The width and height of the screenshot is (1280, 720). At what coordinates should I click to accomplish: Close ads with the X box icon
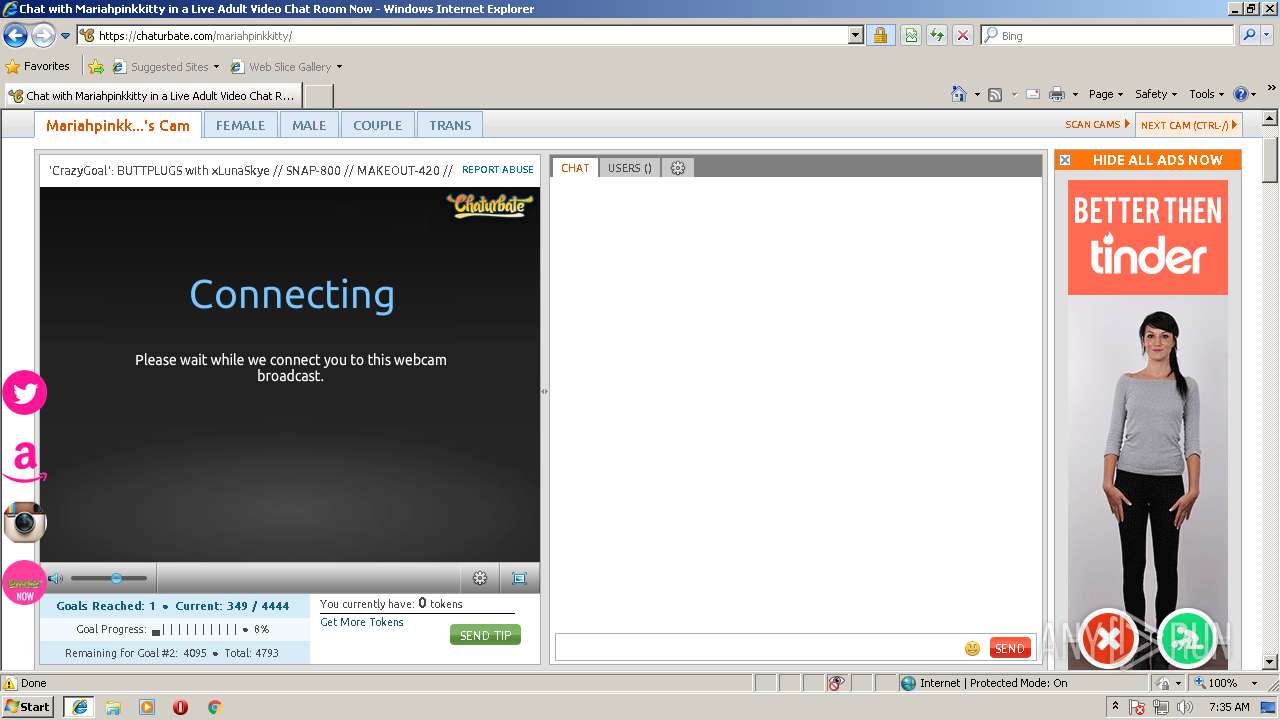click(x=1065, y=160)
